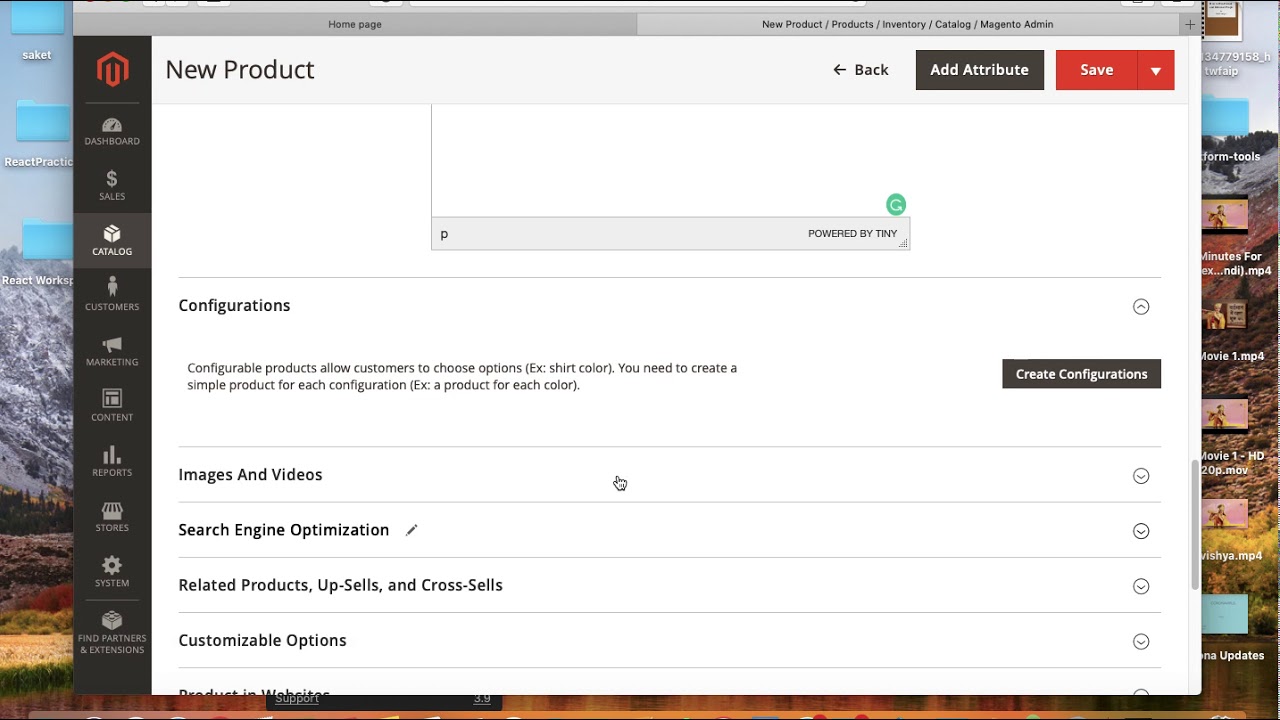Open the Stores sidebar menu
Image resolution: width=1280 pixels, height=720 pixels.
112,516
